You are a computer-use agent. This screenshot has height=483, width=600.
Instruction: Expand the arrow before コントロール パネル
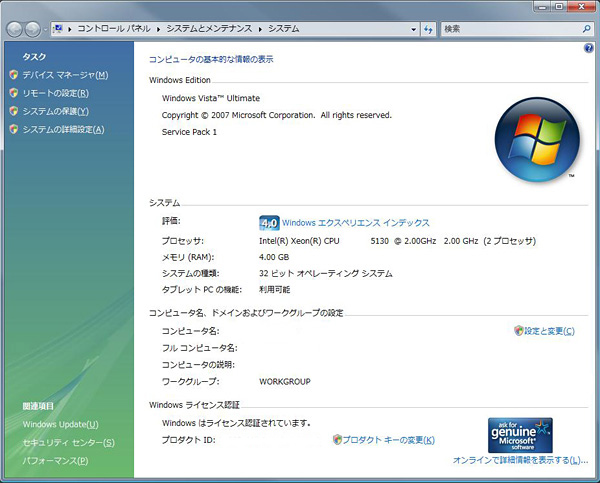(x=70, y=29)
